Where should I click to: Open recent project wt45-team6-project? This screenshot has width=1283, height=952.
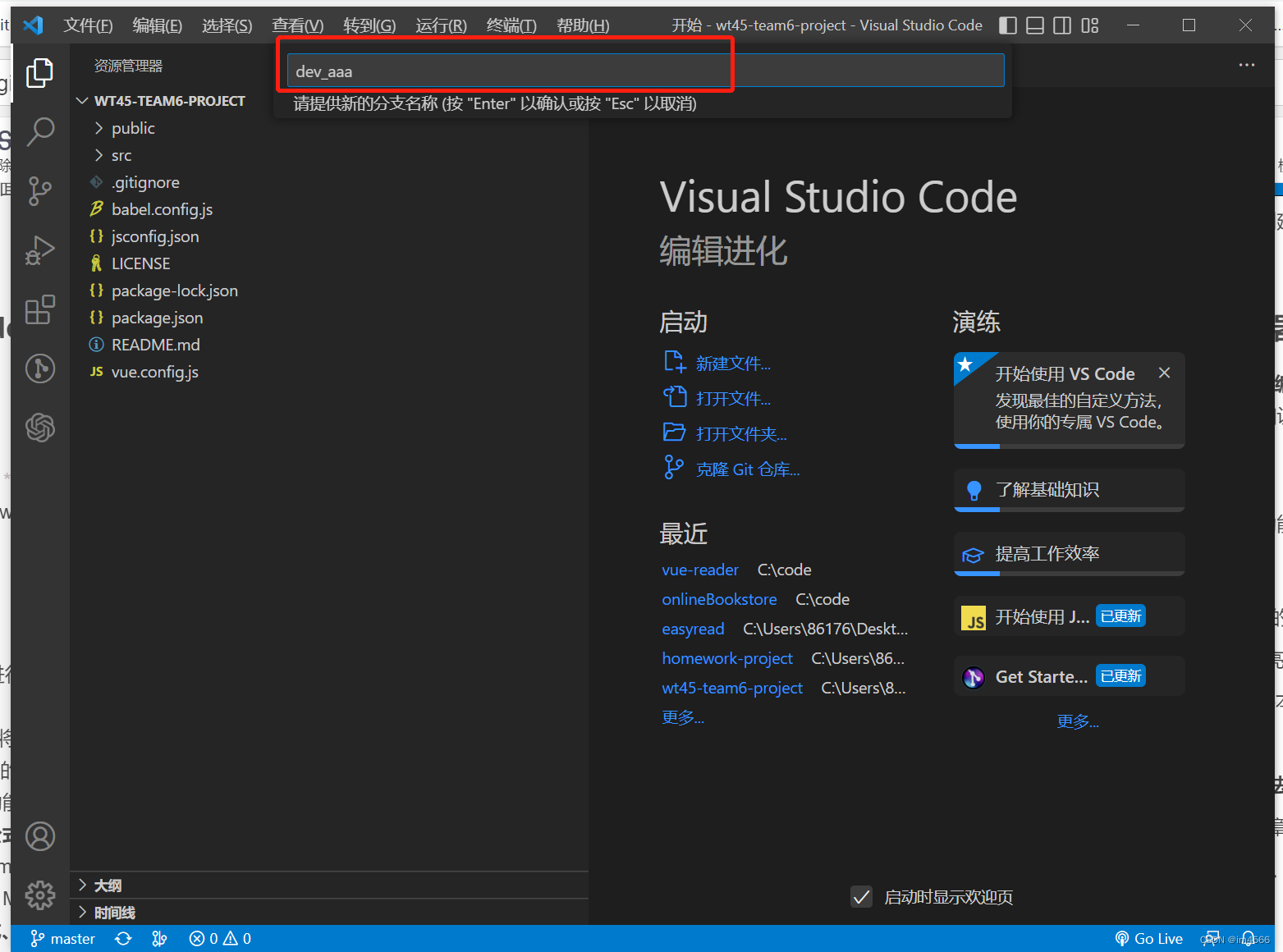(x=732, y=688)
